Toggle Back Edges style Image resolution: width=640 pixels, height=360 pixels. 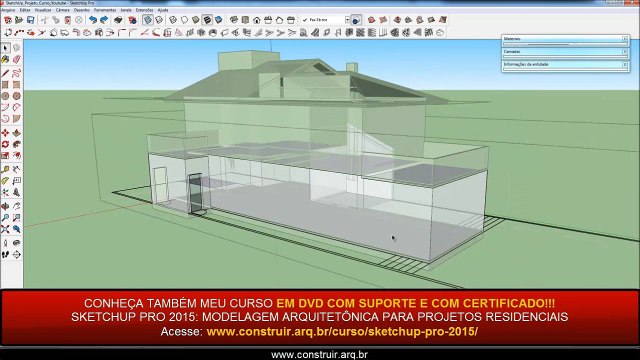(x=159, y=20)
